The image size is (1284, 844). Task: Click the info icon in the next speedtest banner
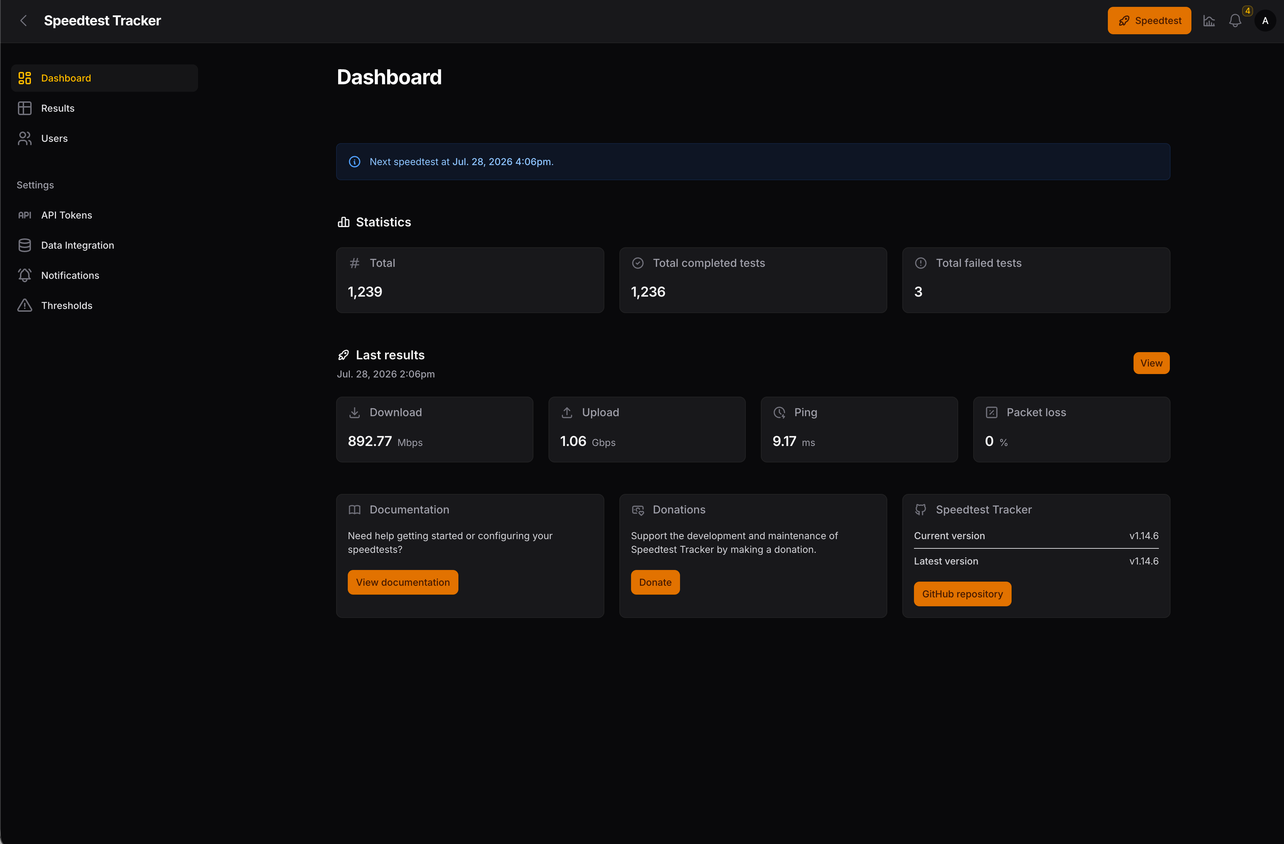[354, 162]
